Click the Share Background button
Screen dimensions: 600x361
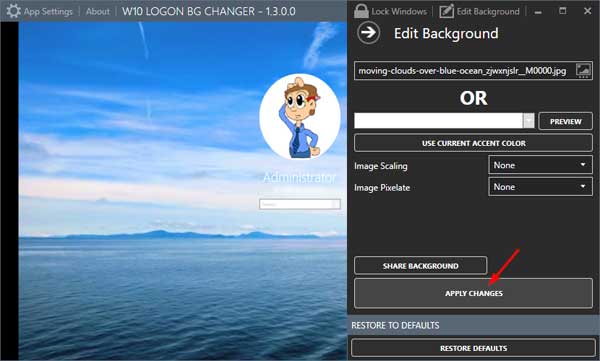click(421, 266)
